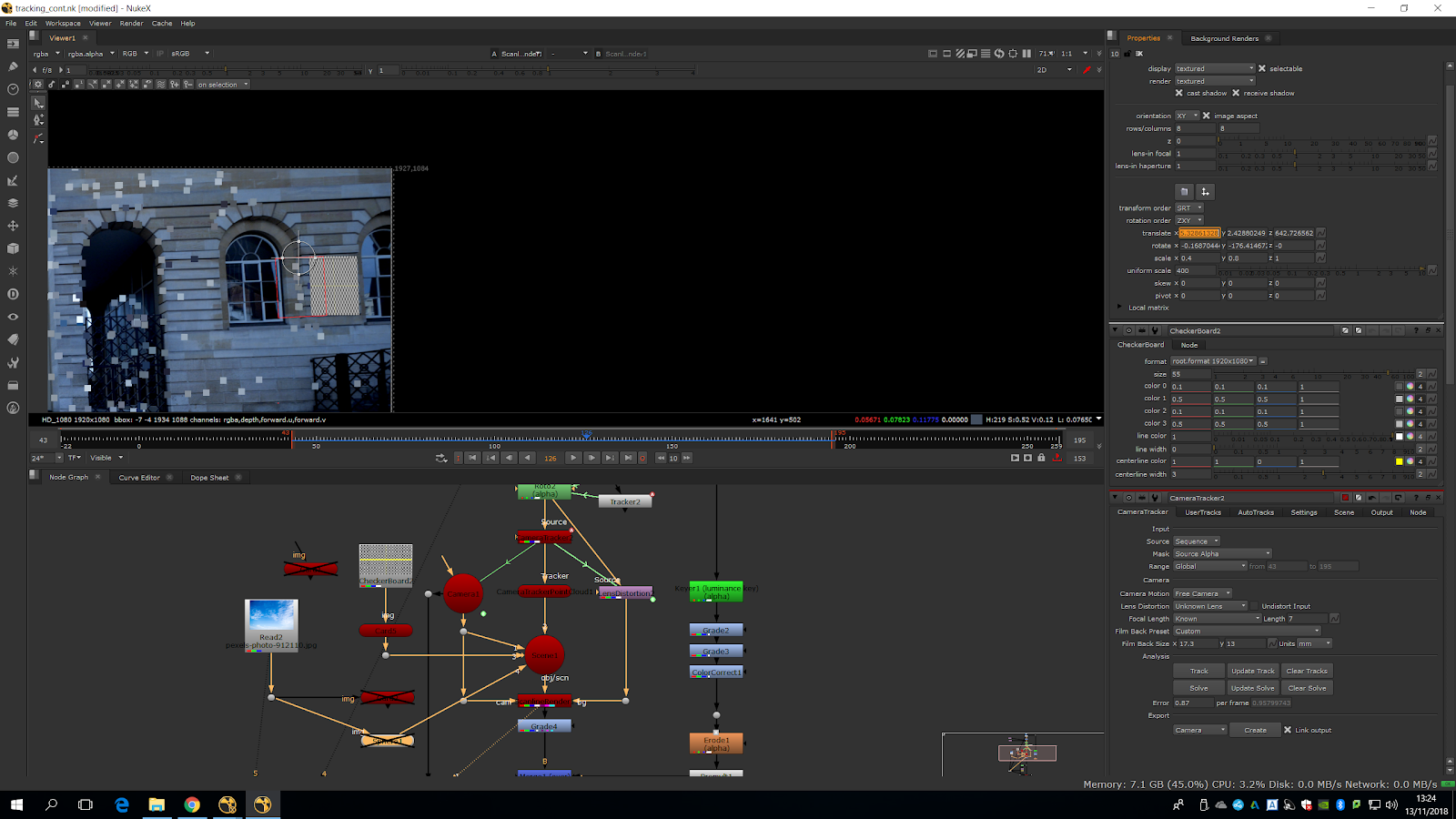Toggle the cast shadow checkbox
The width and height of the screenshot is (1456, 819).
[1179, 93]
